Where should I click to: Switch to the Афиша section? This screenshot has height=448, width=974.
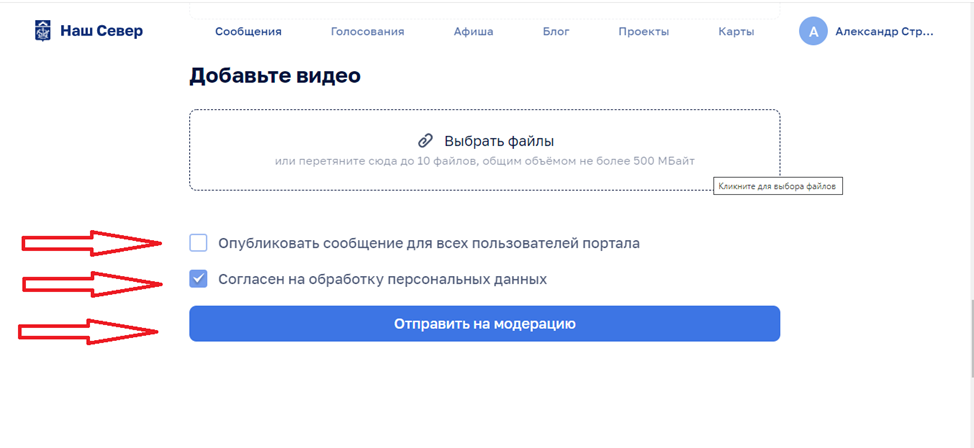[474, 31]
